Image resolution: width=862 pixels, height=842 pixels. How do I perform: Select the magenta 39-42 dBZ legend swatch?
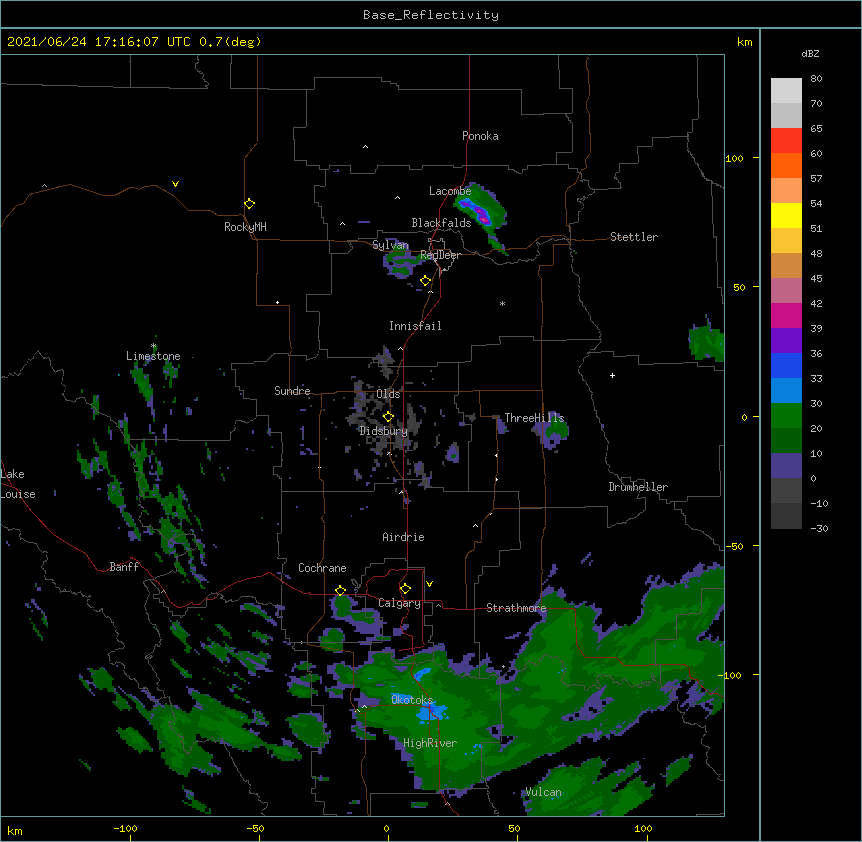[x=786, y=315]
